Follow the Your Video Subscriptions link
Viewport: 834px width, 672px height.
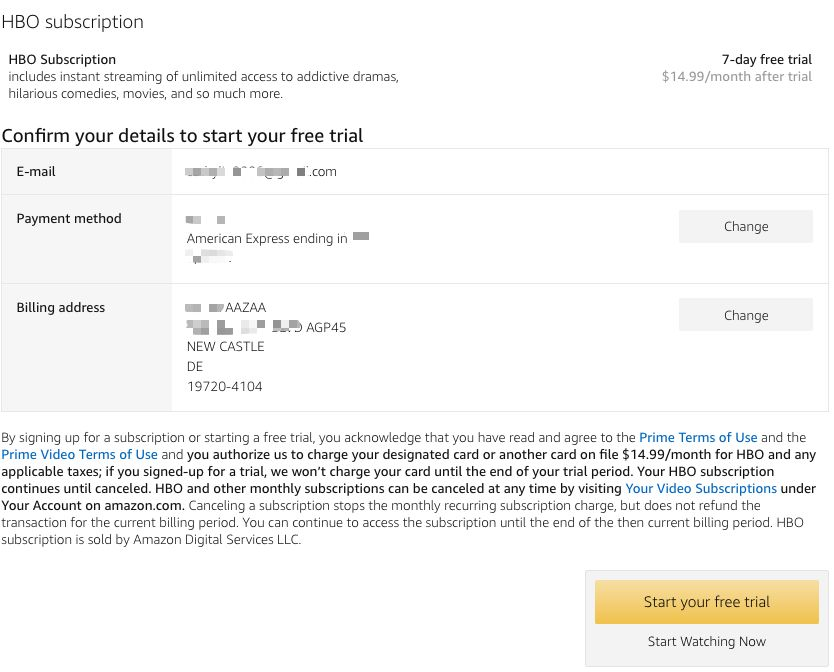click(x=700, y=489)
